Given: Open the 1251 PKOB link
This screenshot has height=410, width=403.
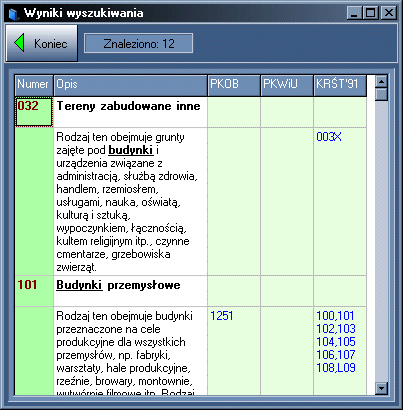Looking at the screenshot, I should click(222, 316).
